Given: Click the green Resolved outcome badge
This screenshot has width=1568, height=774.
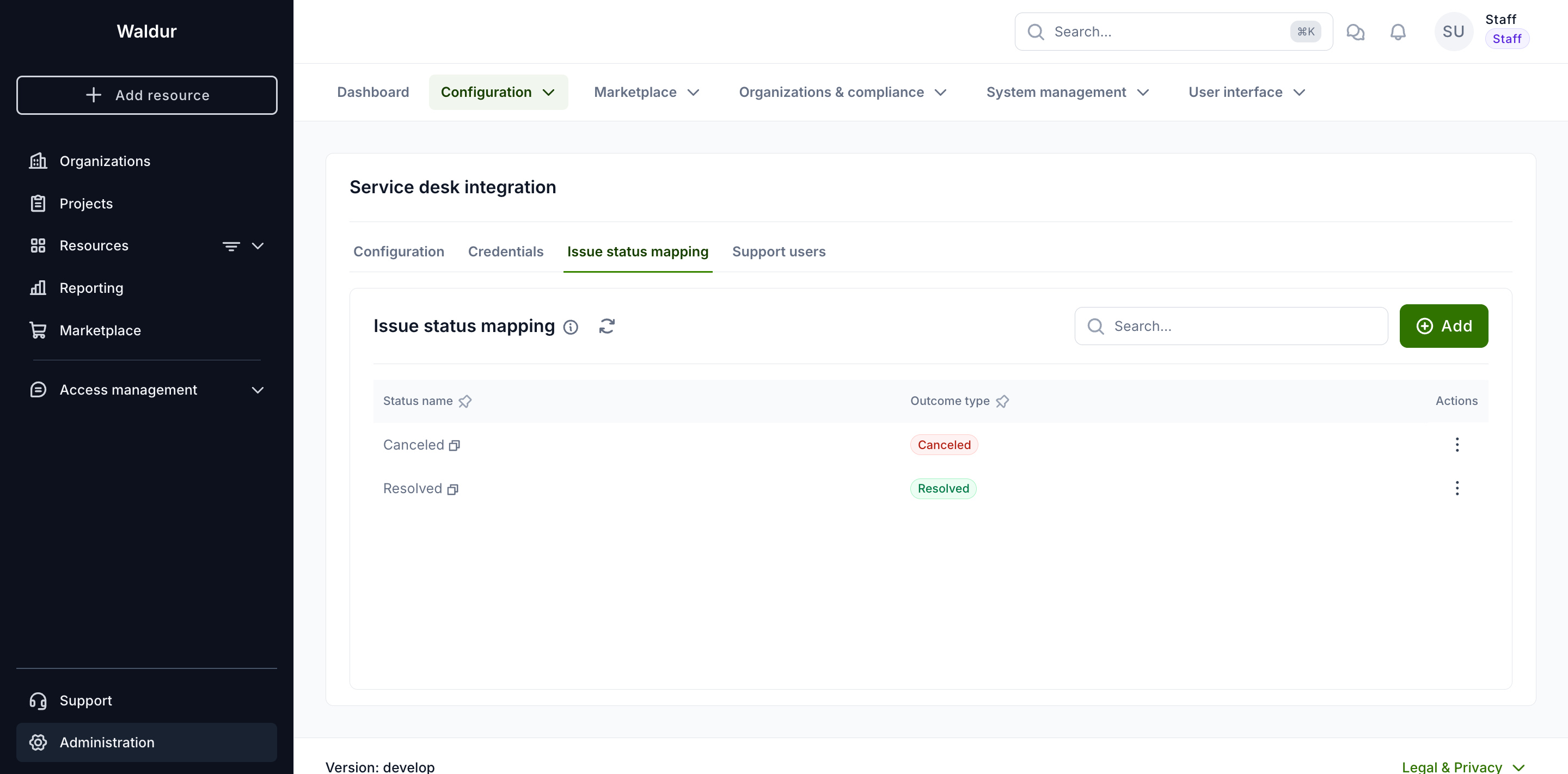Looking at the screenshot, I should coord(943,489).
